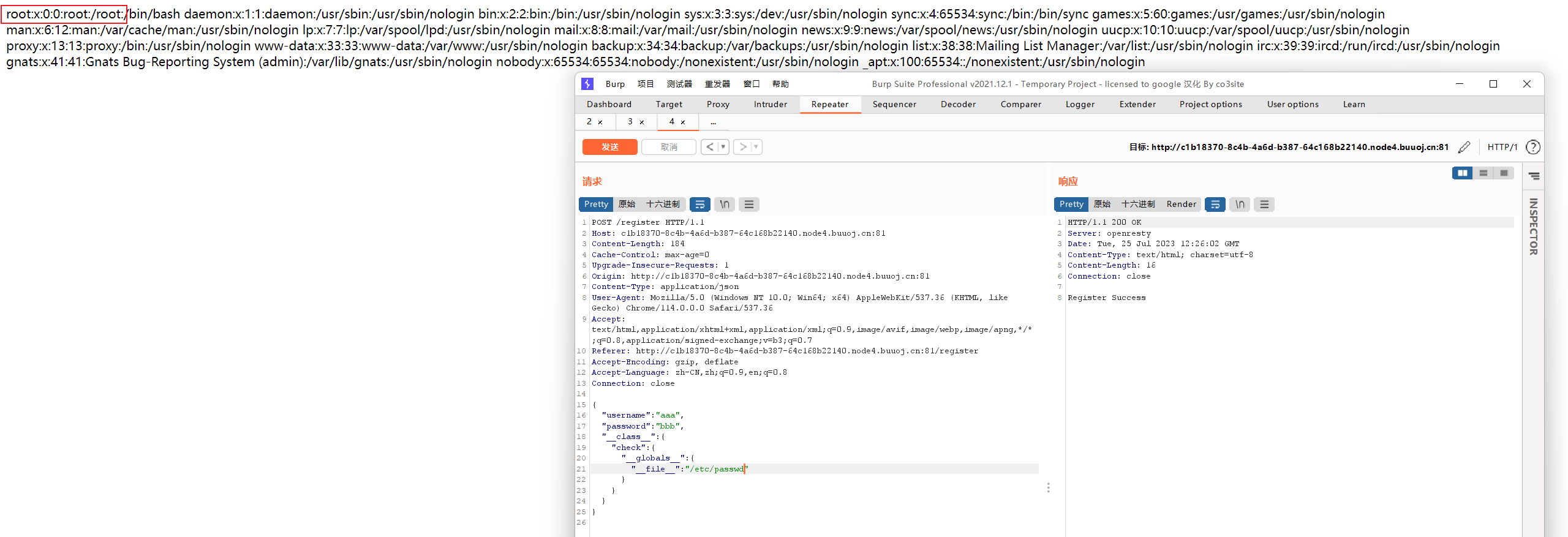Open the Burp menu
1568x537 pixels.
(615, 84)
